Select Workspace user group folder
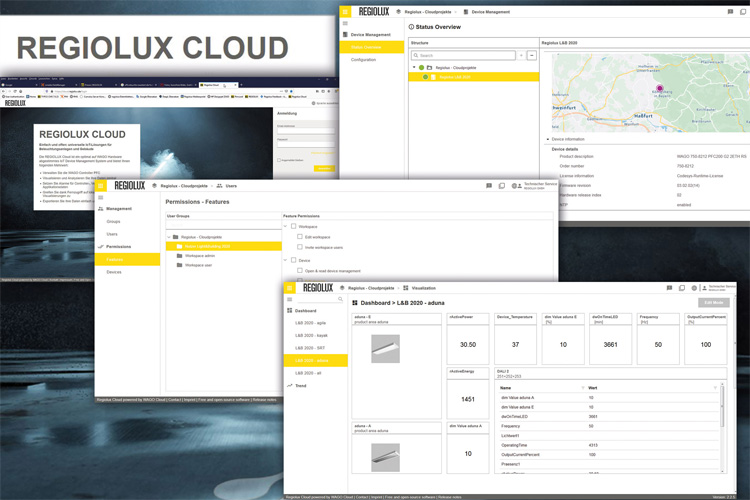 click(199, 265)
